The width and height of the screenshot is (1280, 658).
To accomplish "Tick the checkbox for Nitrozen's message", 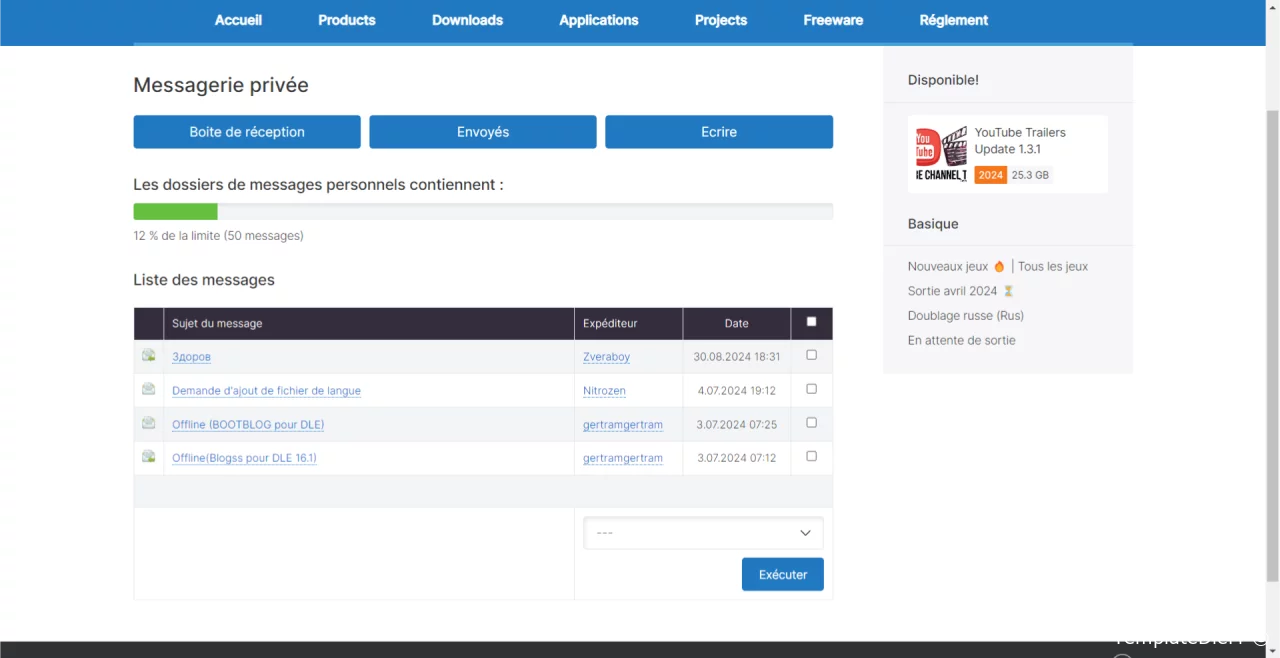I will (x=811, y=389).
